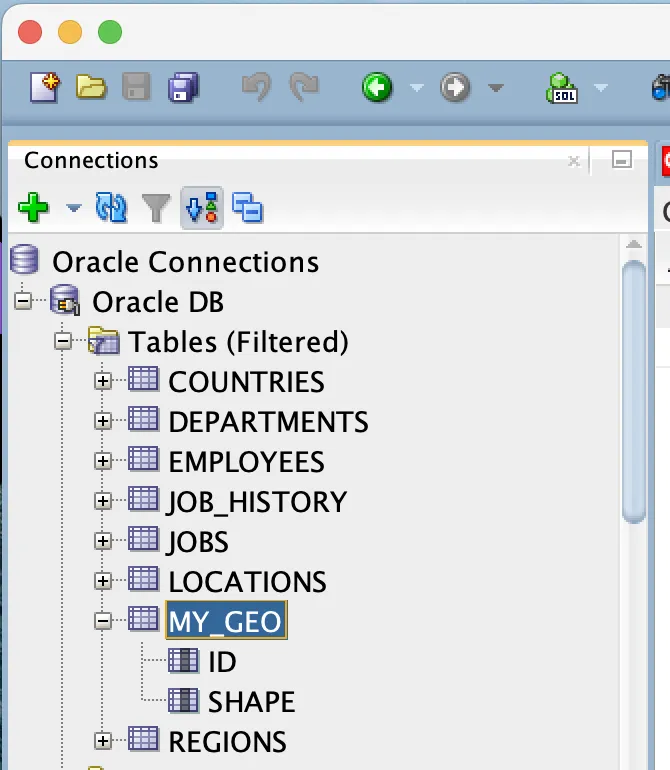This screenshot has width=670, height=770.
Task: Select the SHAPE column under MY_GEO
Action: tap(251, 702)
